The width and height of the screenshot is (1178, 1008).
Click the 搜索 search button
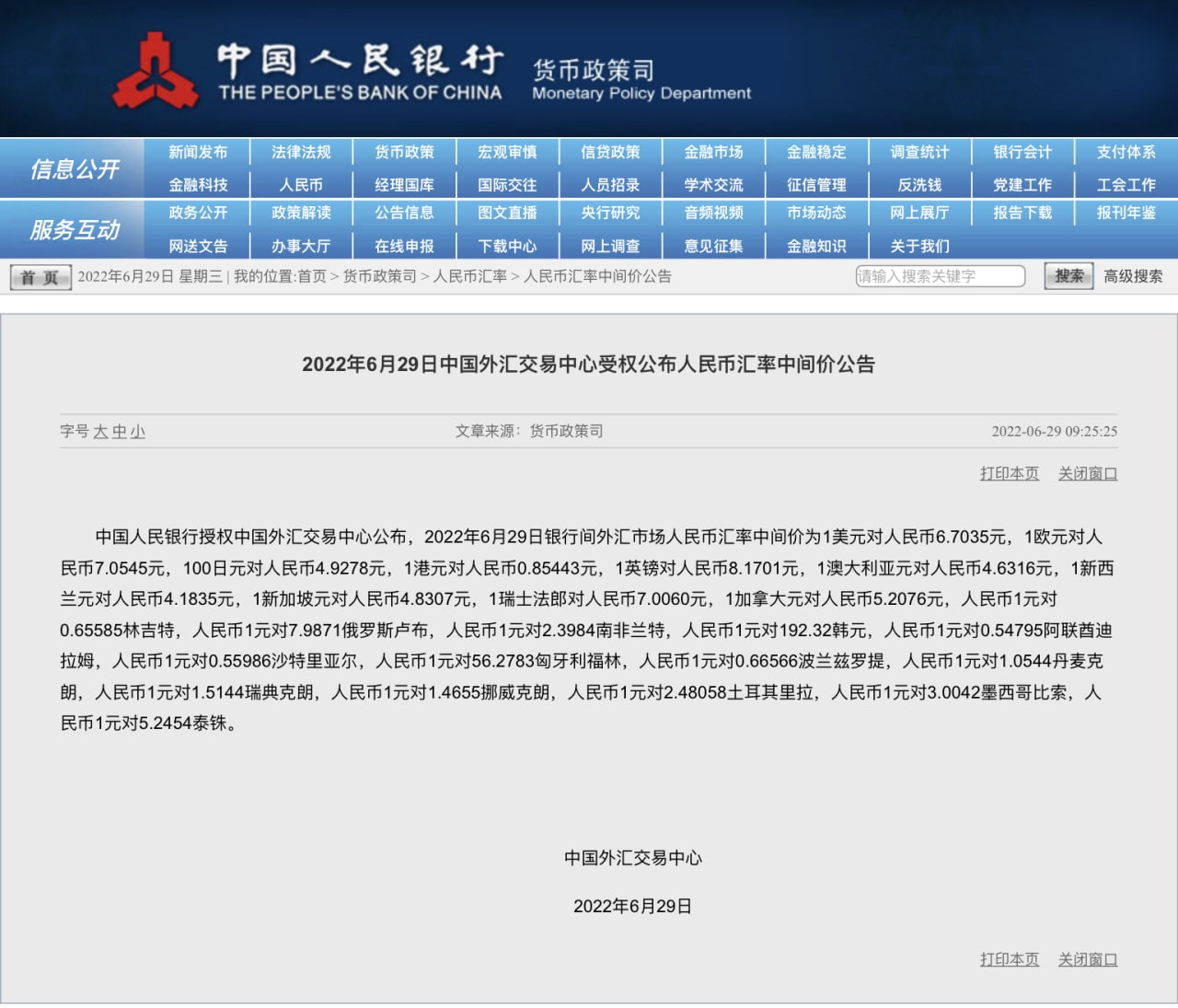[x=1068, y=276]
